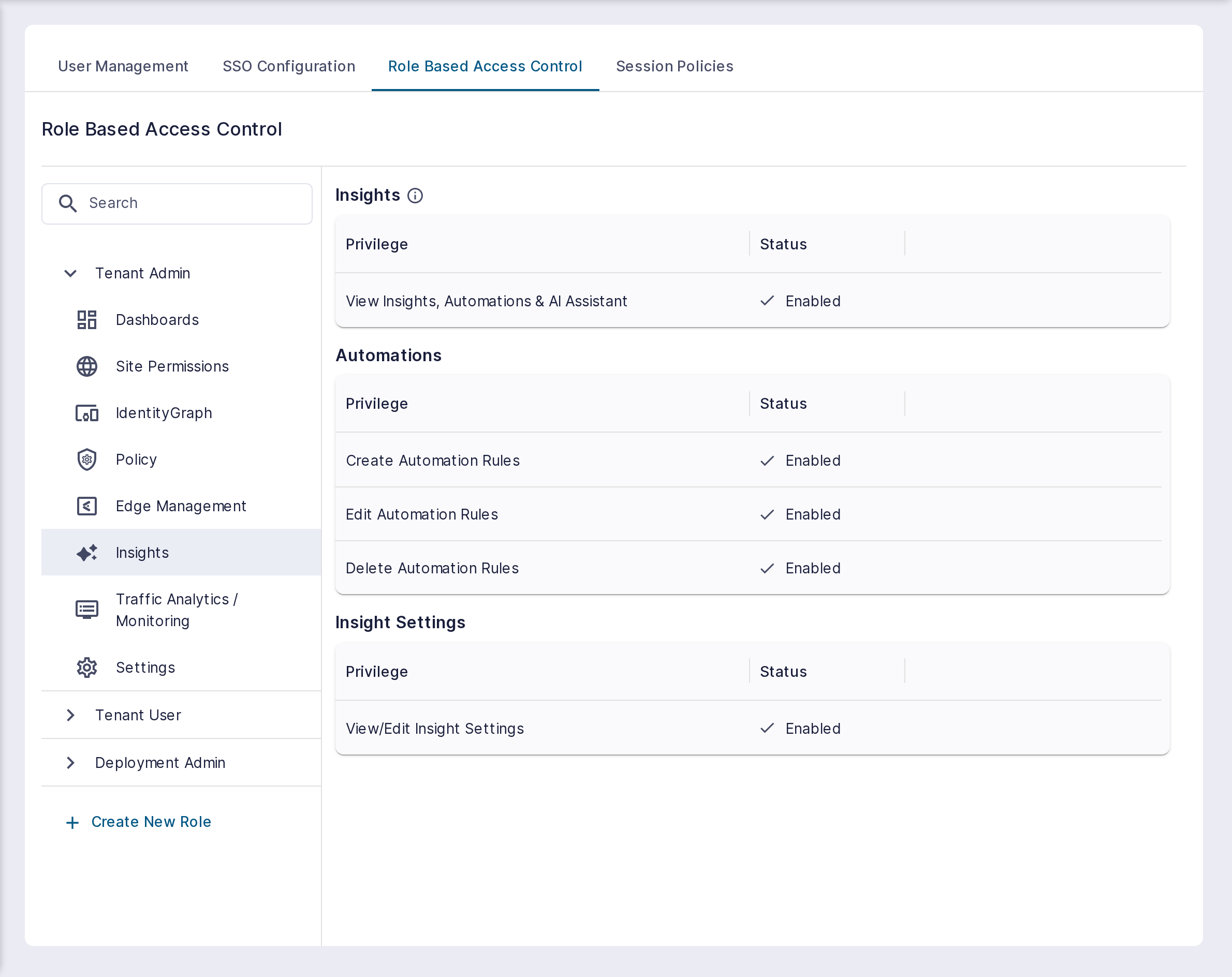This screenshot has width=1232, height=977.
Task: Collapse the Tenant Admin role chevron
Action: [70, 273]
